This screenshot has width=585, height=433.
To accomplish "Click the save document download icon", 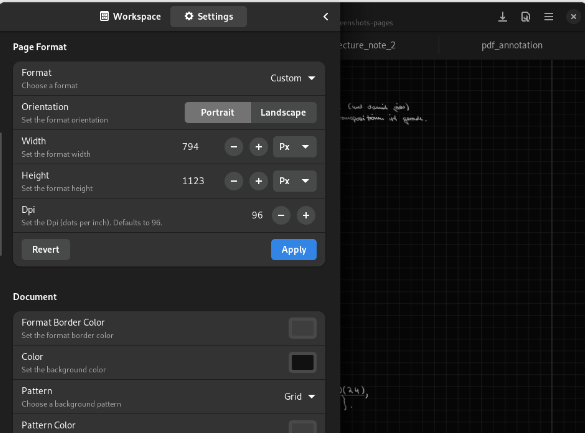I will [x=503, y=17].
